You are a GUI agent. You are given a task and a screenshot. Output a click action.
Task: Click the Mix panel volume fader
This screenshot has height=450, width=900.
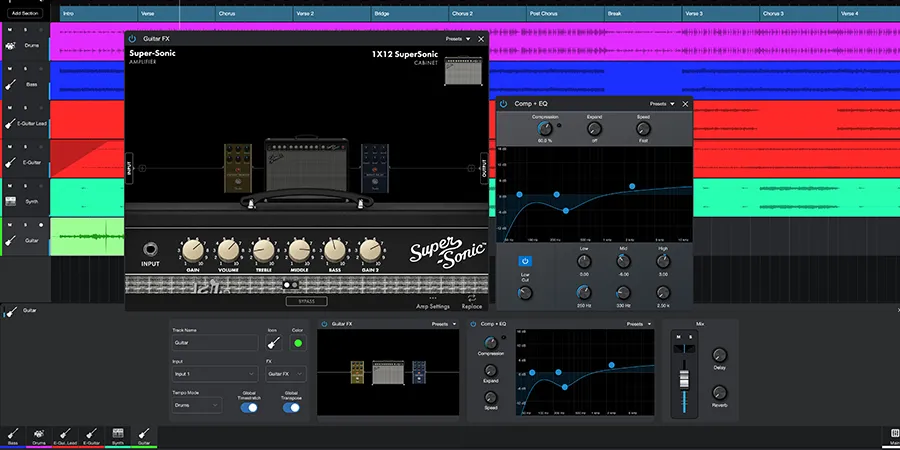click(x=684, y=381)
